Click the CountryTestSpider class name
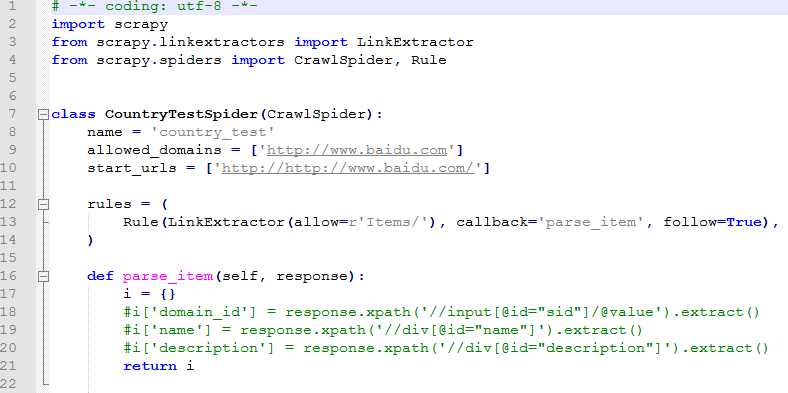 (182, 114)
